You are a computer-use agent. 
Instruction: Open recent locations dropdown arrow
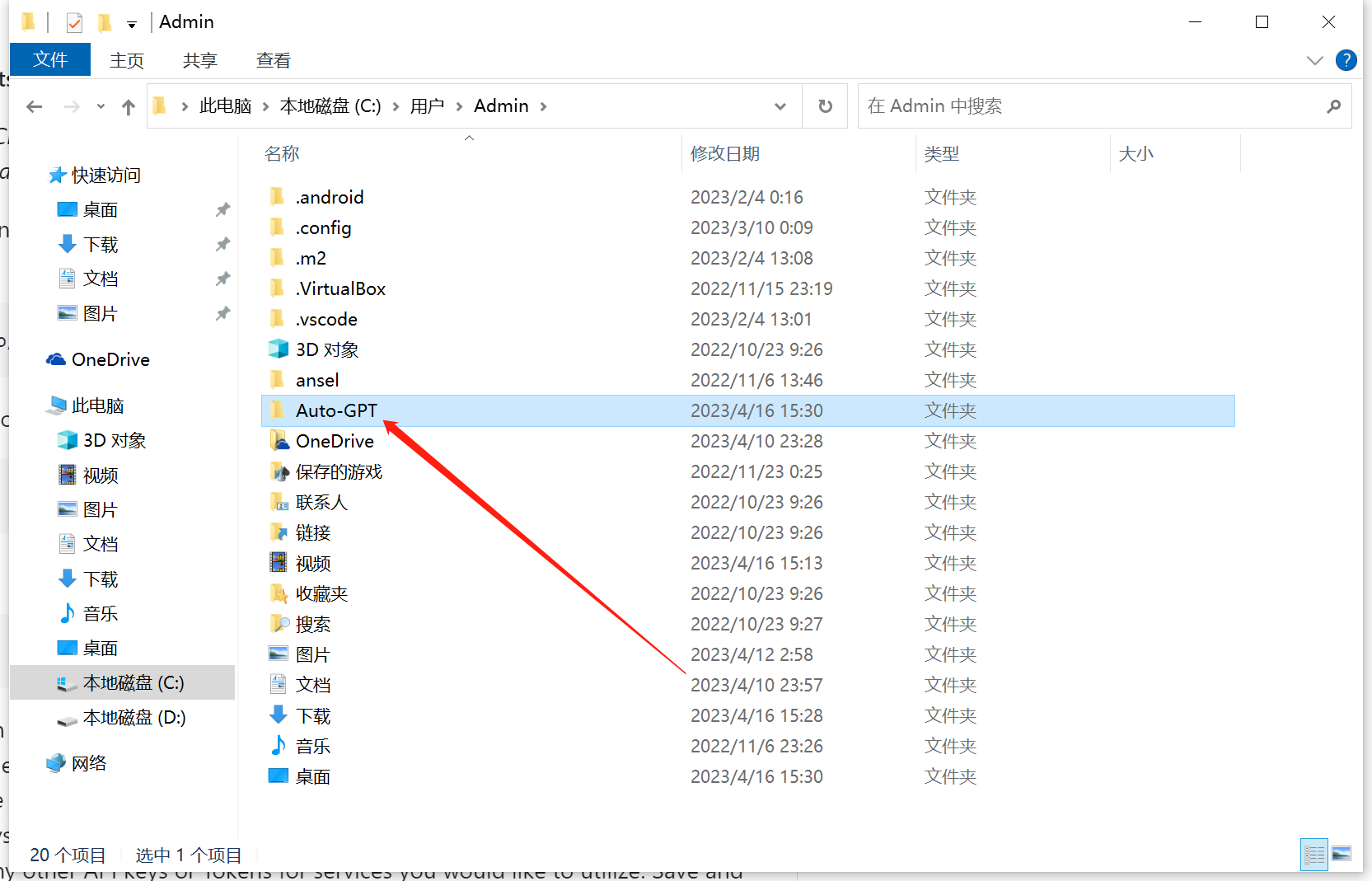click(x=101, y=106)
